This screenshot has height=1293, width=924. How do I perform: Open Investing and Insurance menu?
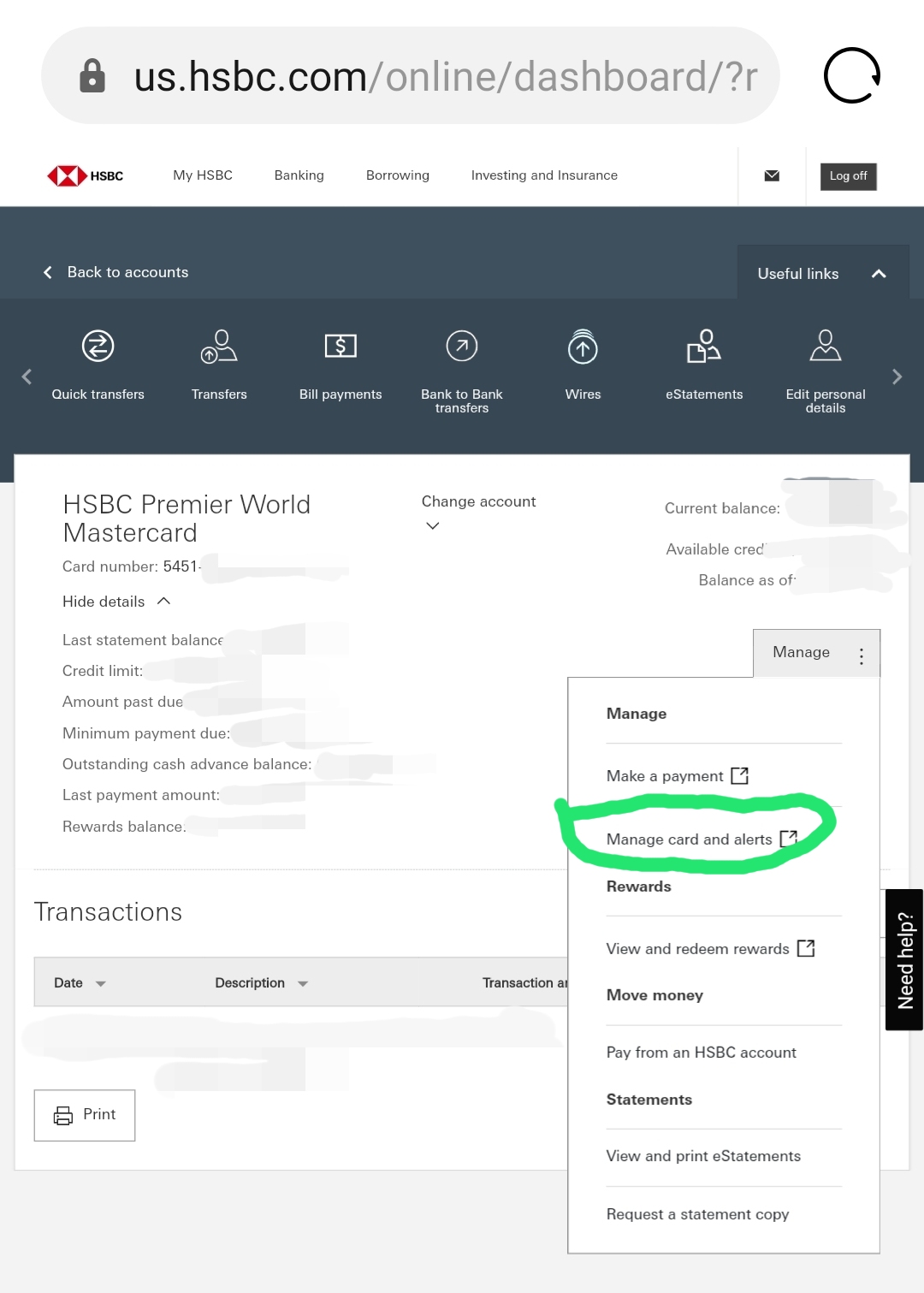[x=544, y=175]
